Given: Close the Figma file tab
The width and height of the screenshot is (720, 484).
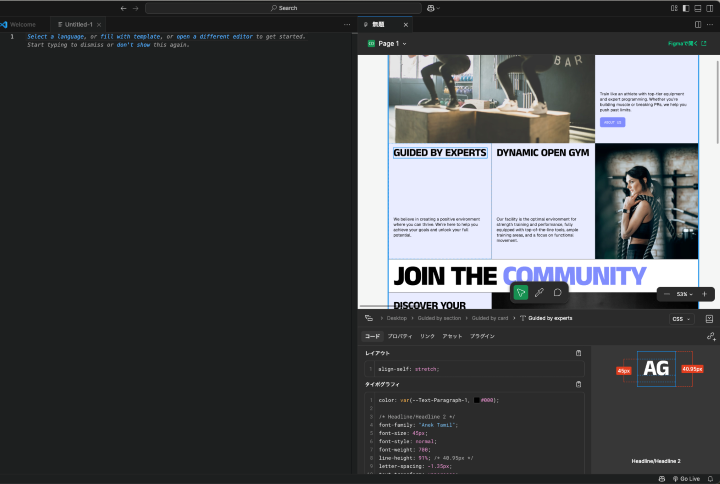Looking at the screenshot, I should [405, 25].
